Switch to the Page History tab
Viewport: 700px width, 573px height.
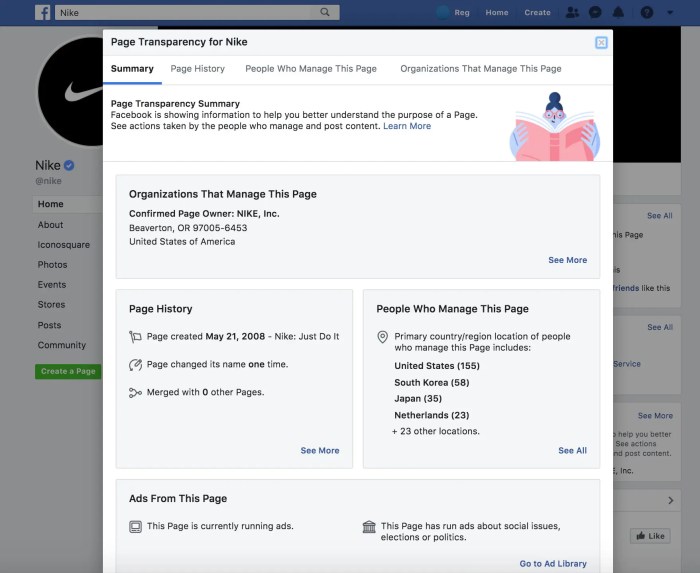pyautogui.click(x=198, y=69)
